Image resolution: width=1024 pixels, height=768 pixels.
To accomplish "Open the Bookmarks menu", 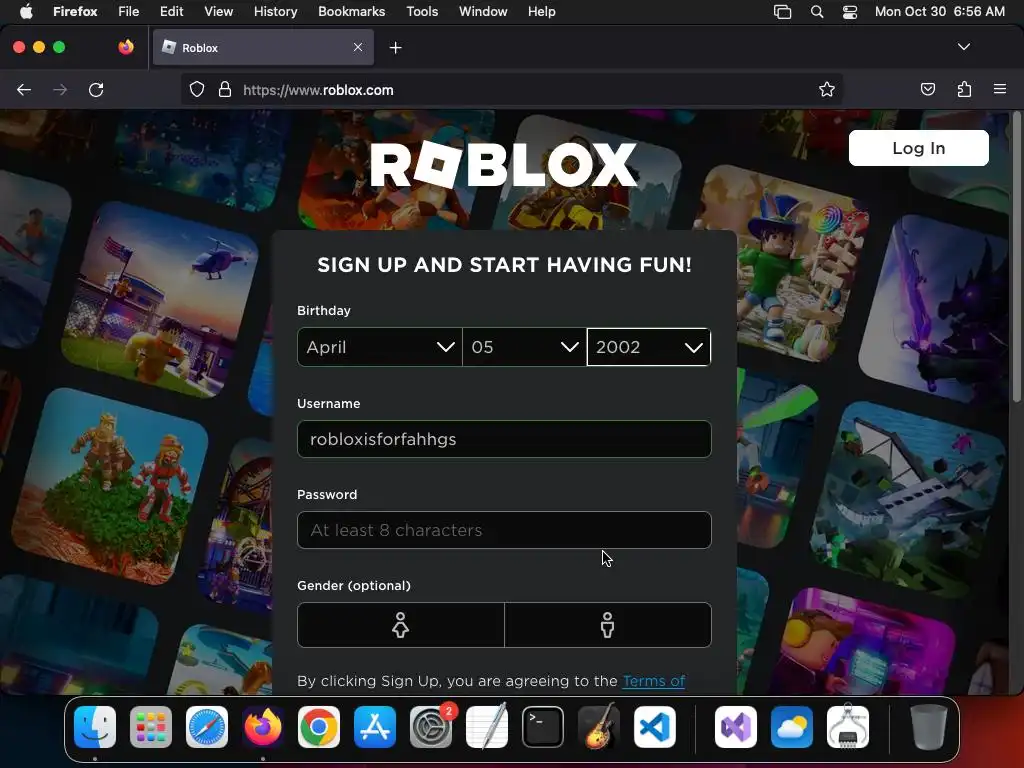I will coord(351,11).
